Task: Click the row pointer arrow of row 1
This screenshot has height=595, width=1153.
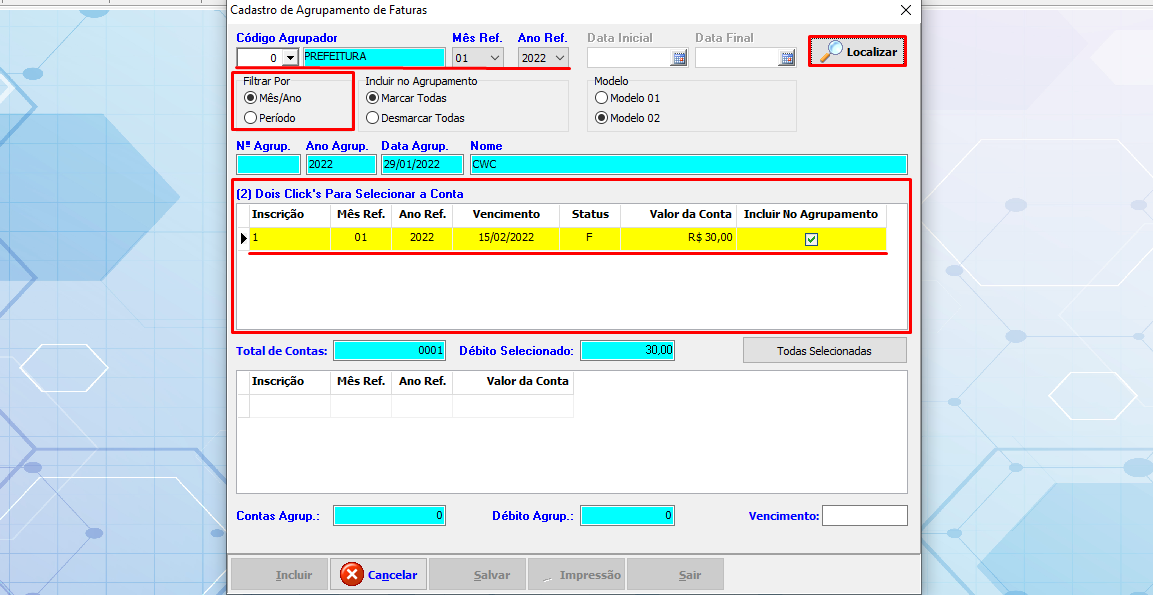Action: click(243, 238)
